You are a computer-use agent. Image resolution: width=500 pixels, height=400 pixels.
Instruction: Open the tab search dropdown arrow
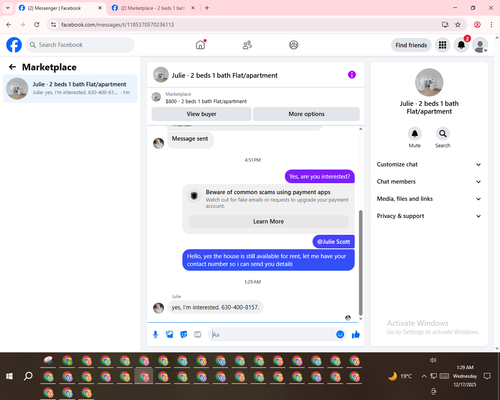point(8,8)
